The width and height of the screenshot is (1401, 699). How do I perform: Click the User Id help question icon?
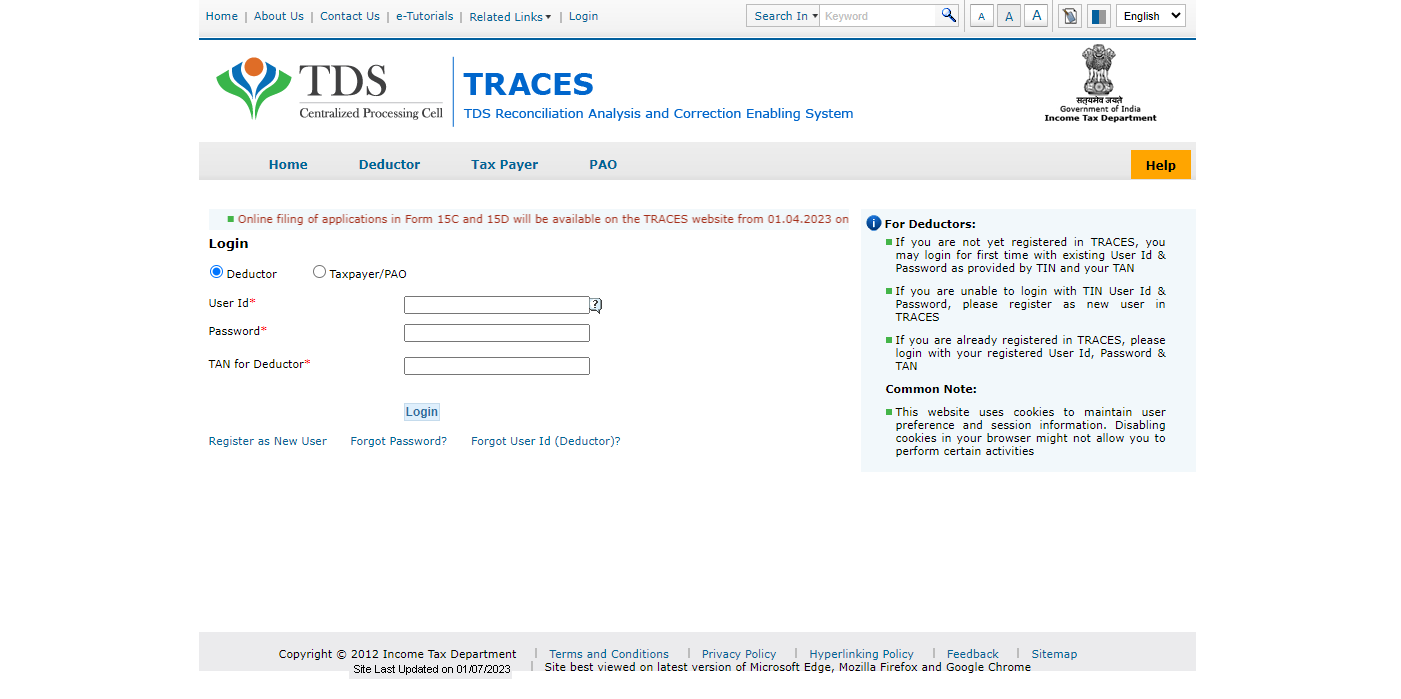tap(596, 305)
